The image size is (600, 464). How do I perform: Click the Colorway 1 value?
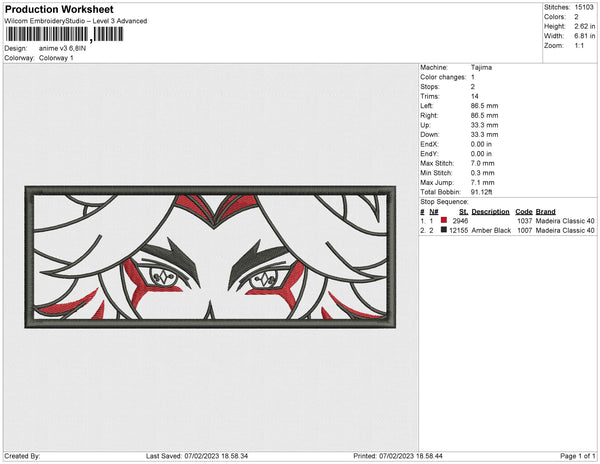(56, 58)
